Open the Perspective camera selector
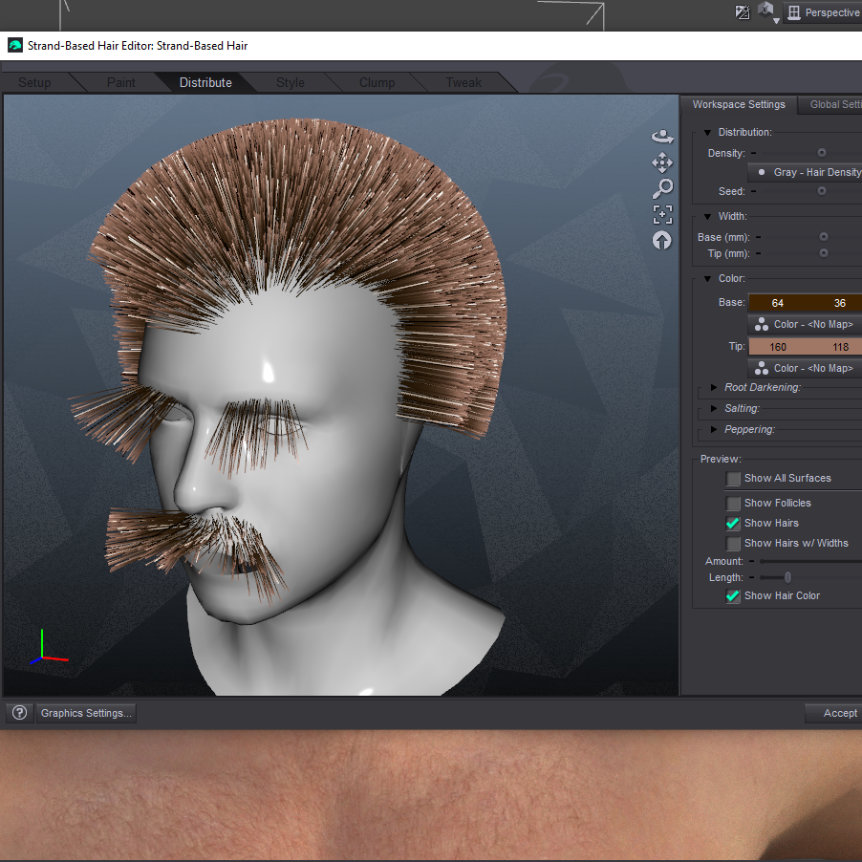862x862 pixels. coord(823,13)
